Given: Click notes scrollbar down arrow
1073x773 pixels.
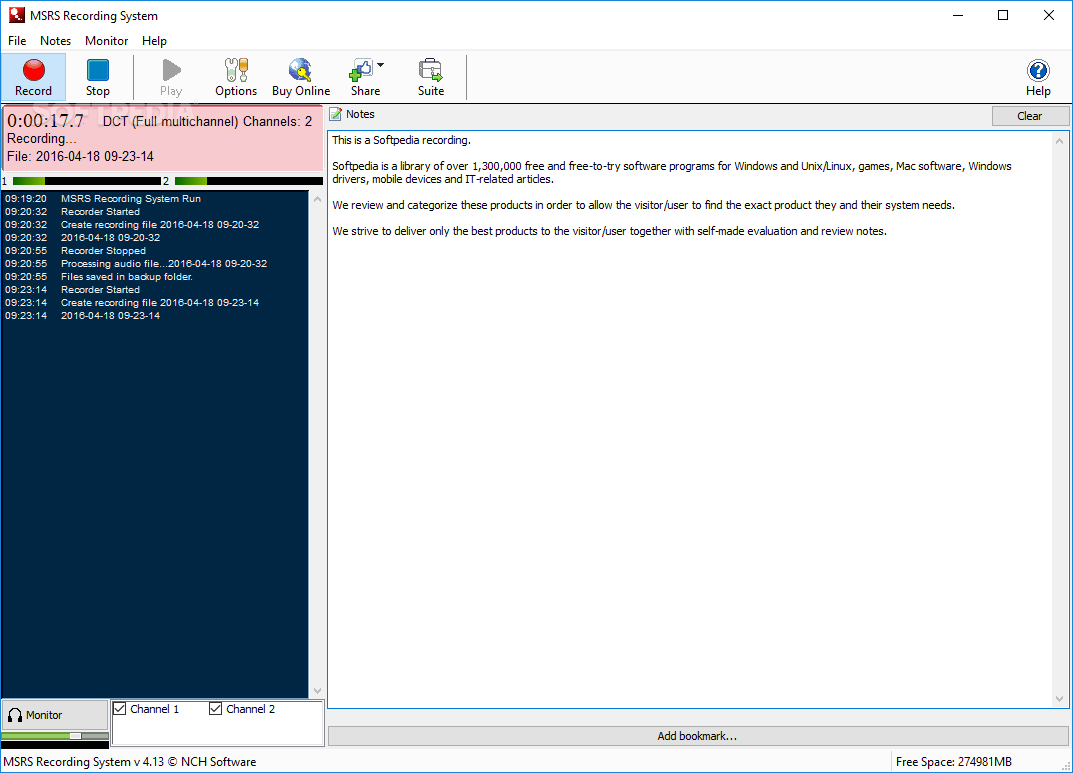Looking at the screenshot, I should [1059, 698].
